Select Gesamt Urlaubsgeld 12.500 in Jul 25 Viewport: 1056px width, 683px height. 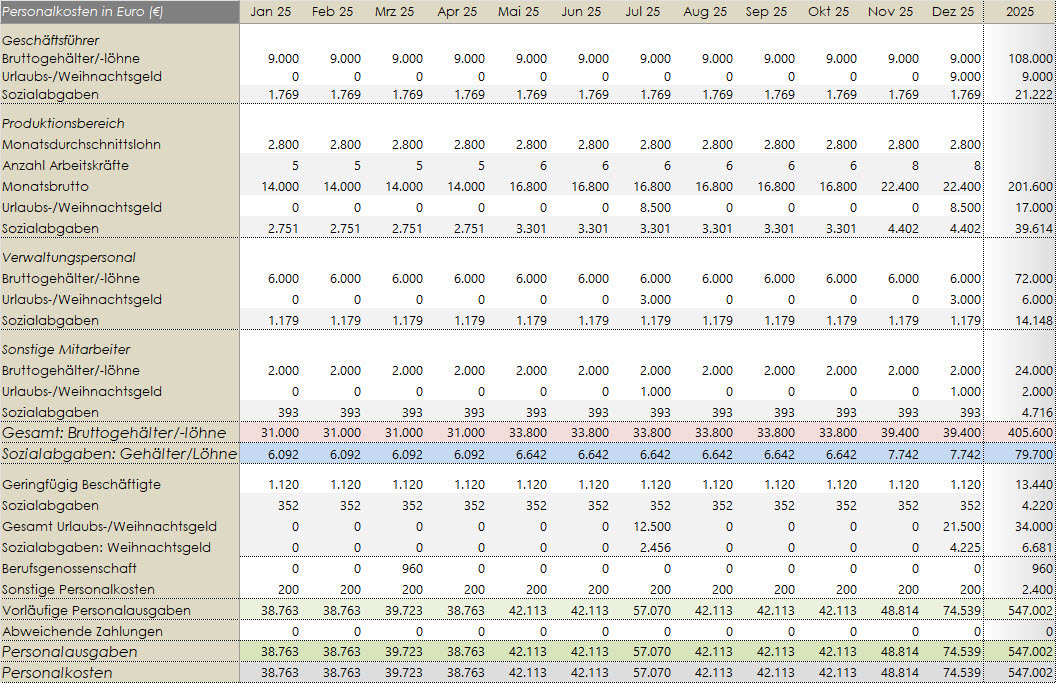point(652,527)
